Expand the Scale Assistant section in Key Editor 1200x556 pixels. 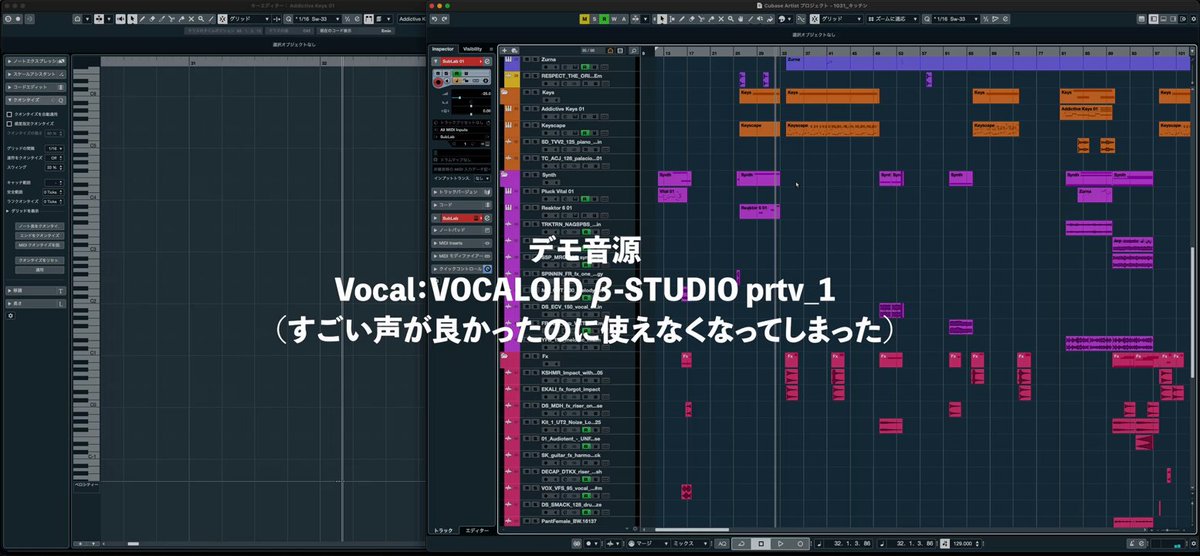point(35,75)
